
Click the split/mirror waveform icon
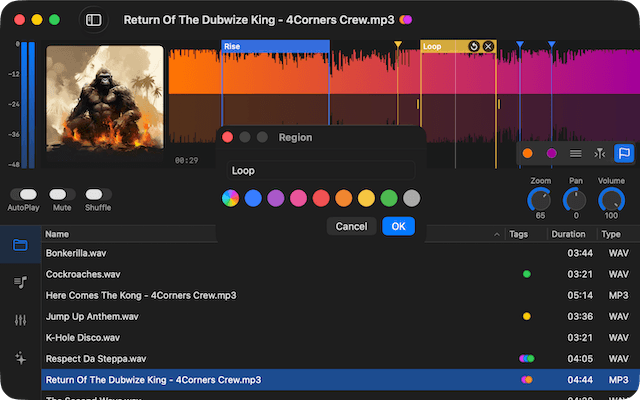(600, 153)
